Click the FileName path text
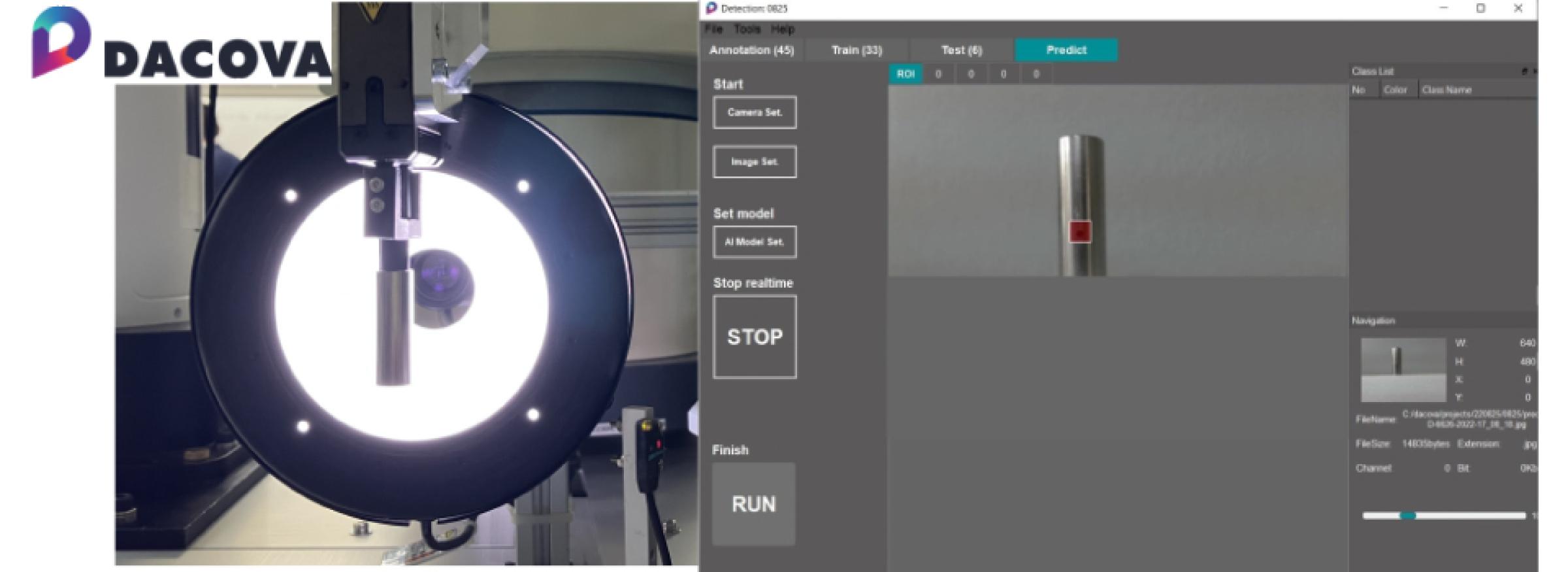This screenshot has width=1568, height=572. (1469, 419)
